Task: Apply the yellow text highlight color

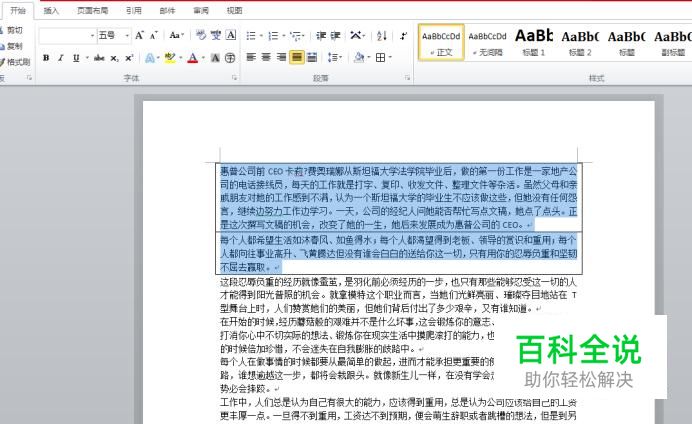Action: click(x=170, y=58)
